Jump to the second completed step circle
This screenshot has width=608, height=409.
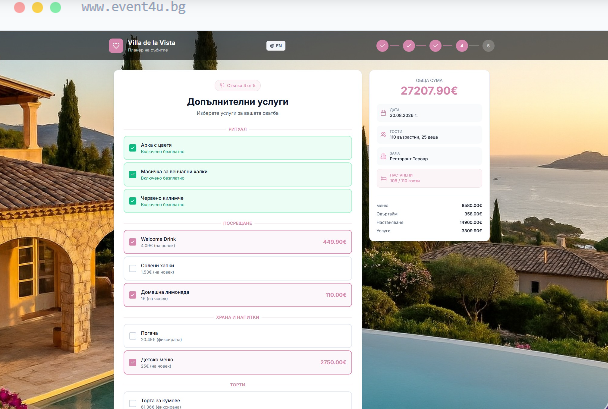tap(409, 46)
